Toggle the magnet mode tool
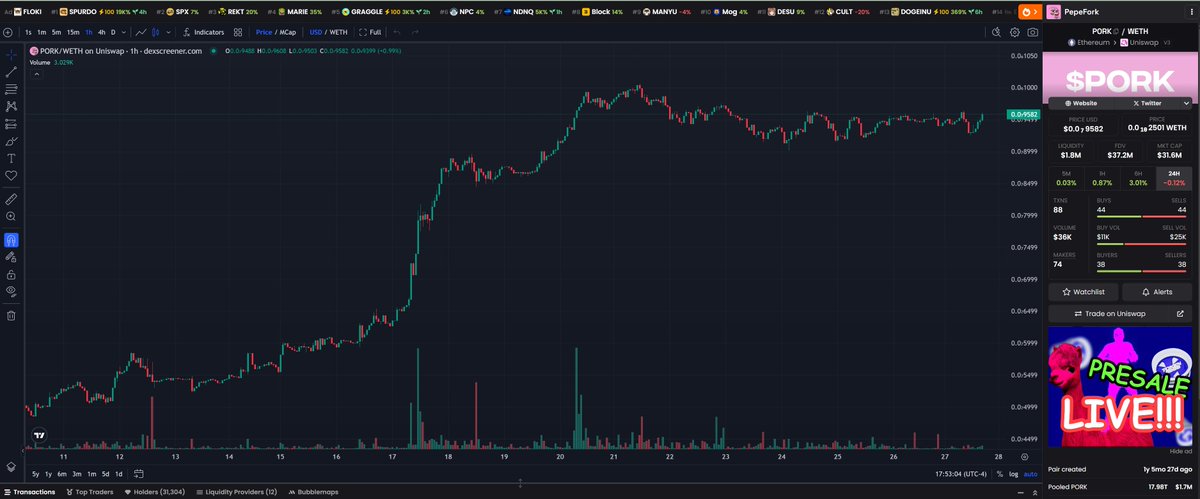 (11, 240)
